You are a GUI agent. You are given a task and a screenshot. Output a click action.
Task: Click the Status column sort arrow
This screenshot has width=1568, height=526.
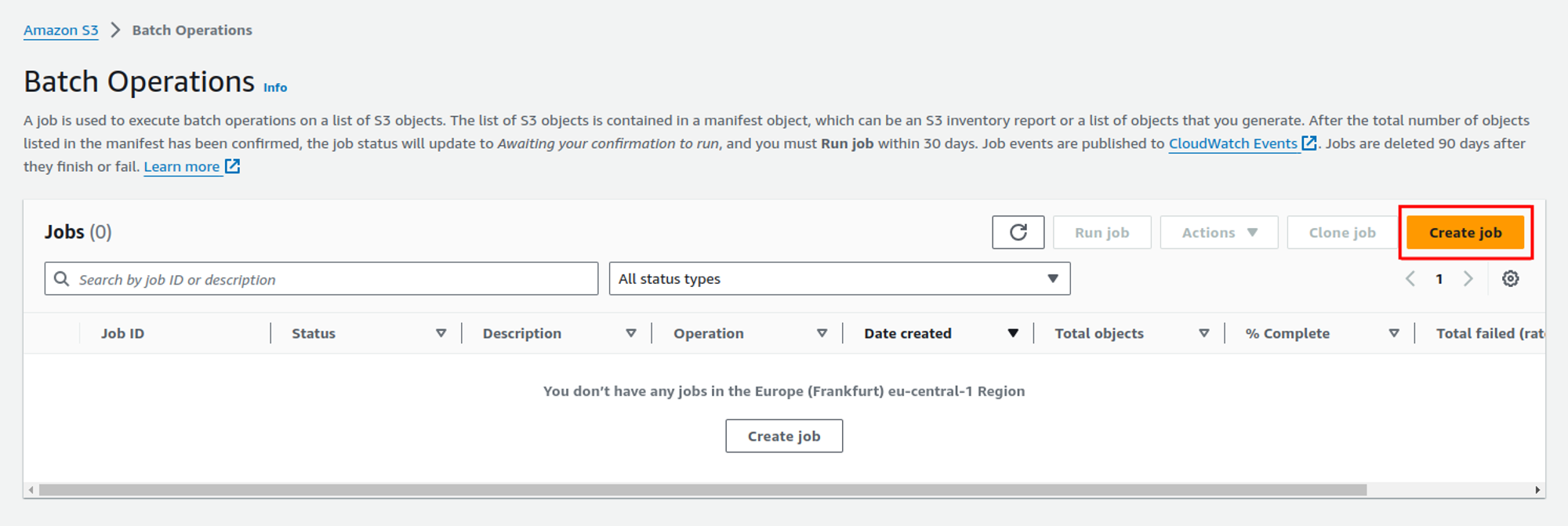[x=441, y=333]
